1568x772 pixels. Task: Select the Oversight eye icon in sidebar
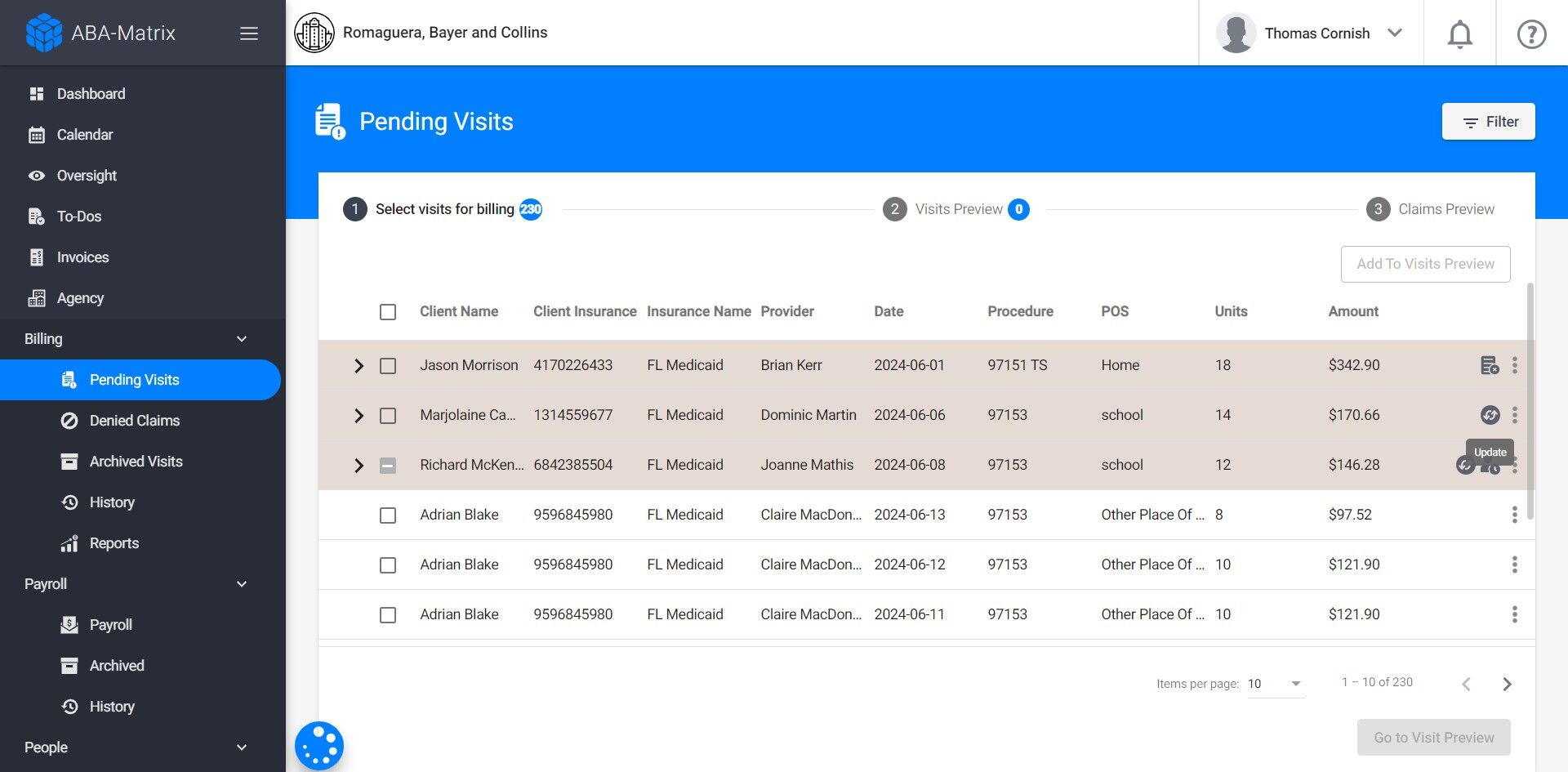tap(37, 176)
